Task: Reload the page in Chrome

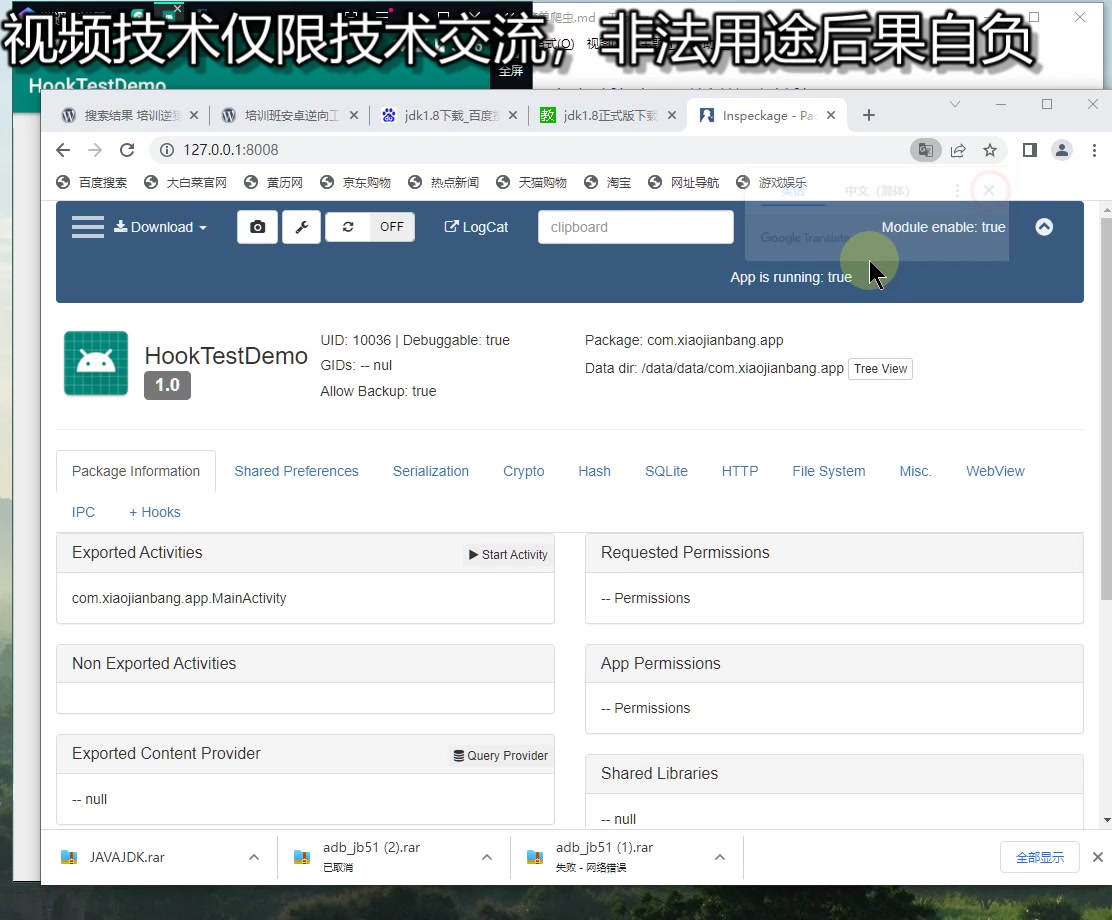Action: click(x=127, y=149)
